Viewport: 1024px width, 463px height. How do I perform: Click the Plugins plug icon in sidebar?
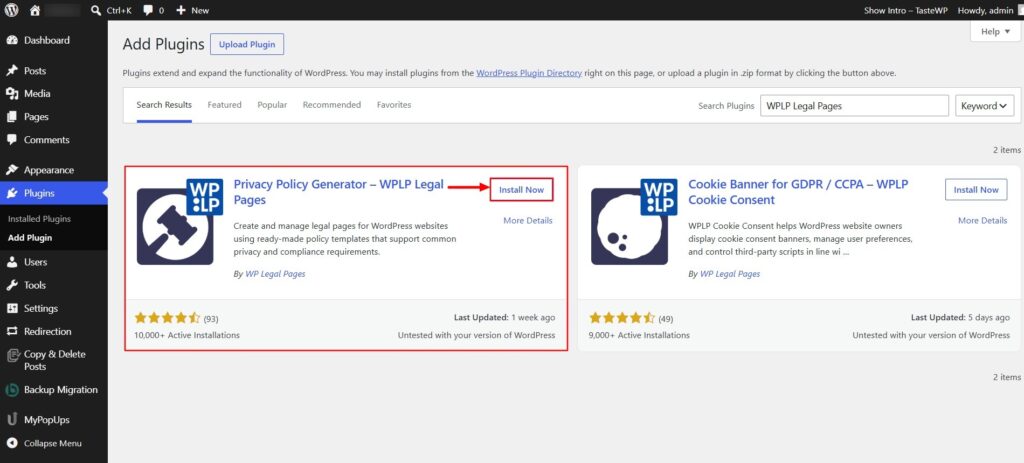pos(12,193)
